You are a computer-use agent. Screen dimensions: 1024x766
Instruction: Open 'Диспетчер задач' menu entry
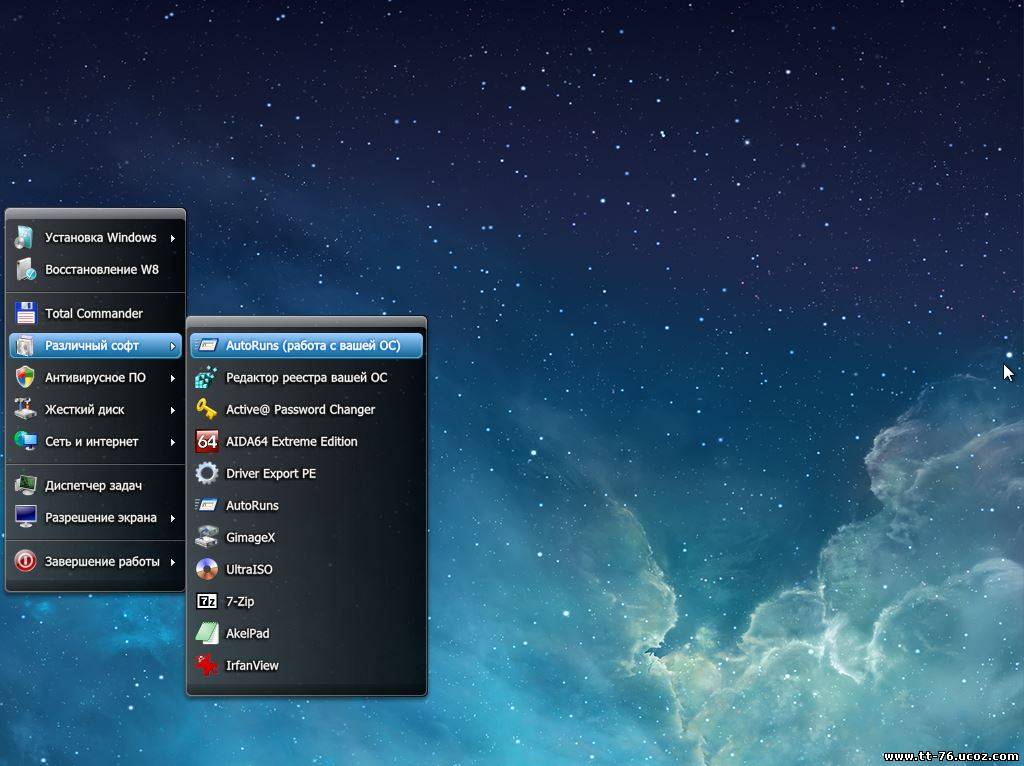(95, 485)
